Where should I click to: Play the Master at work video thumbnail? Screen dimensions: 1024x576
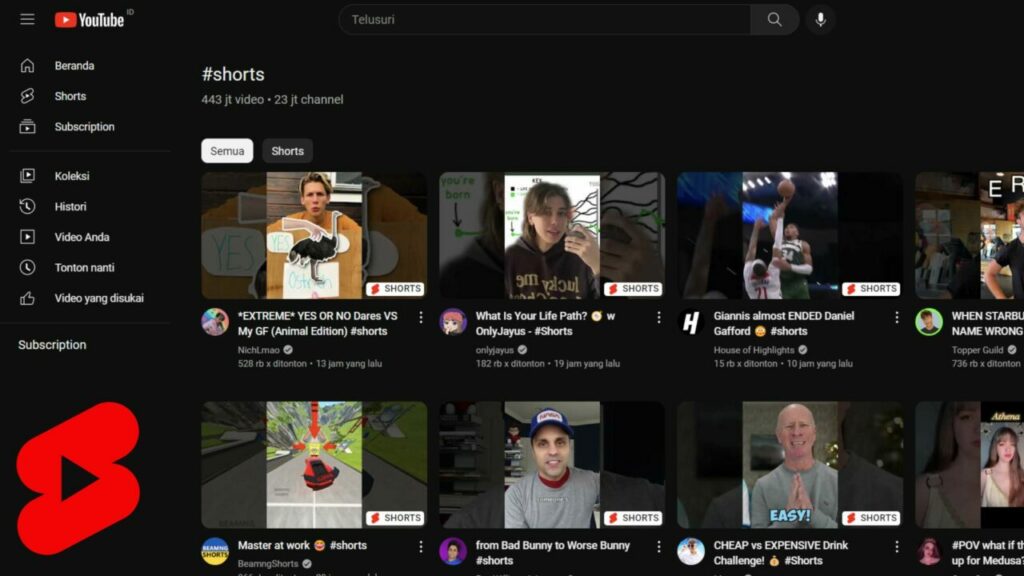click(315, 463)
